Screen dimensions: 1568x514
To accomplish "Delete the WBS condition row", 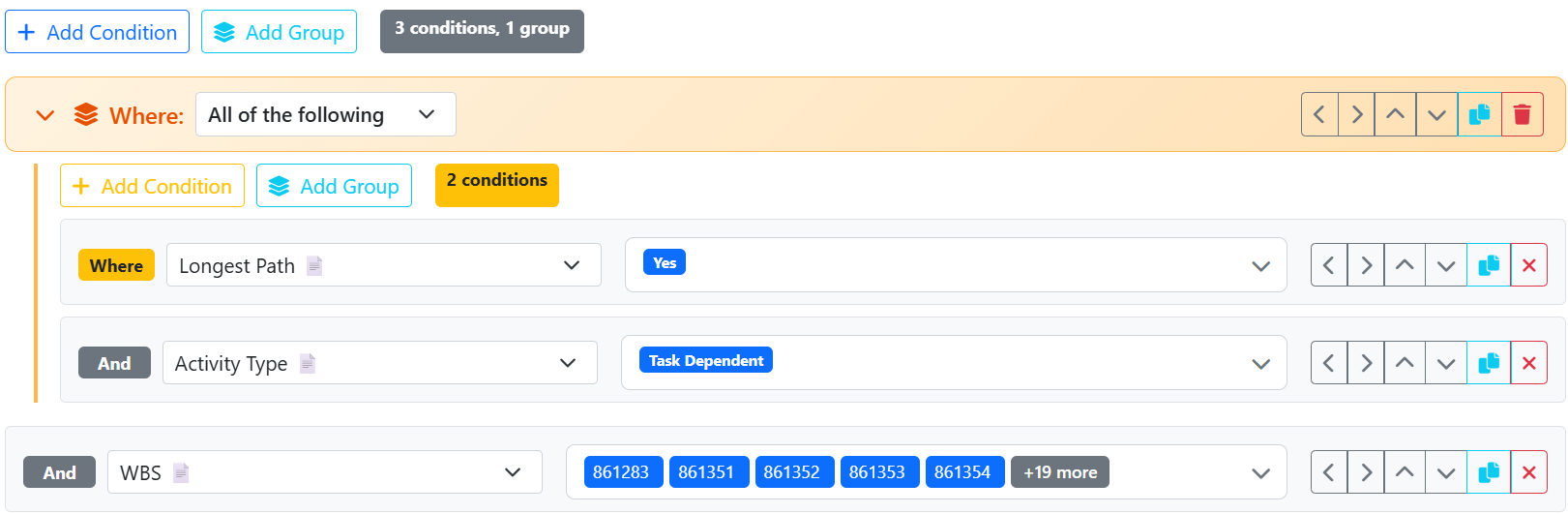I will click(x=1528, y=472).
